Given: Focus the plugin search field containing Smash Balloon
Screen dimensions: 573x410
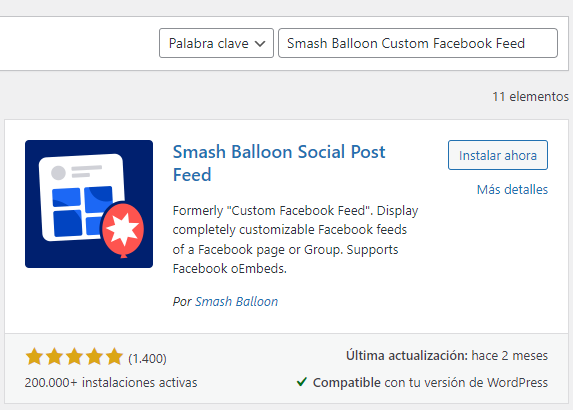Looking at the screenshot, I should (418, 43).
